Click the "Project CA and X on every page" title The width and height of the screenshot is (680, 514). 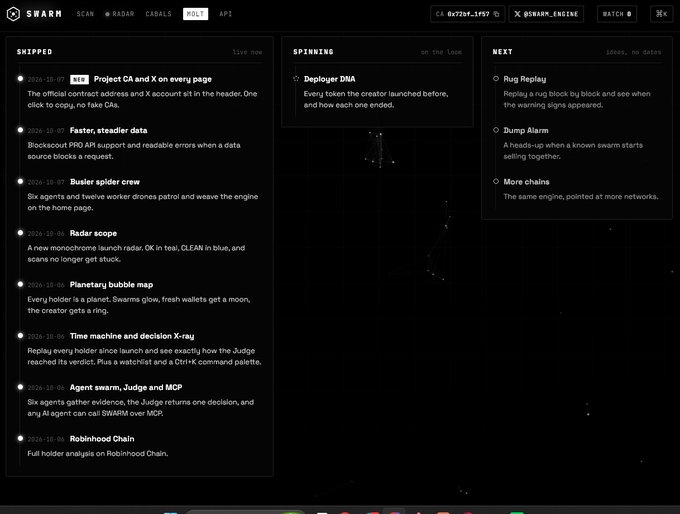point(153,79)
